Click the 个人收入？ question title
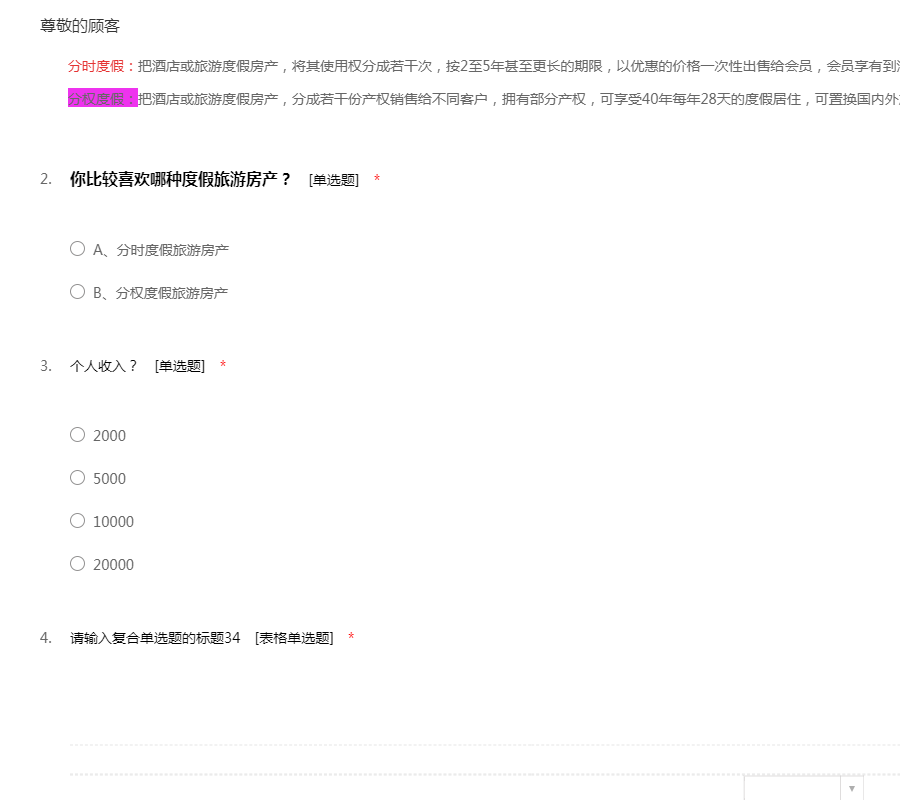The width and height of the screenshot is (900, 800). [104, 366]
